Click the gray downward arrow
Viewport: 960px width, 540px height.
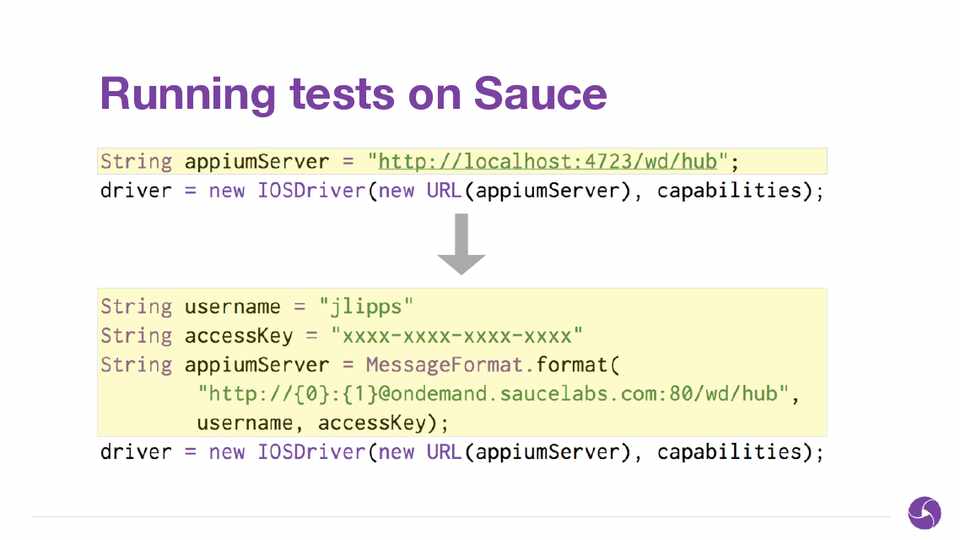[461, 246]
